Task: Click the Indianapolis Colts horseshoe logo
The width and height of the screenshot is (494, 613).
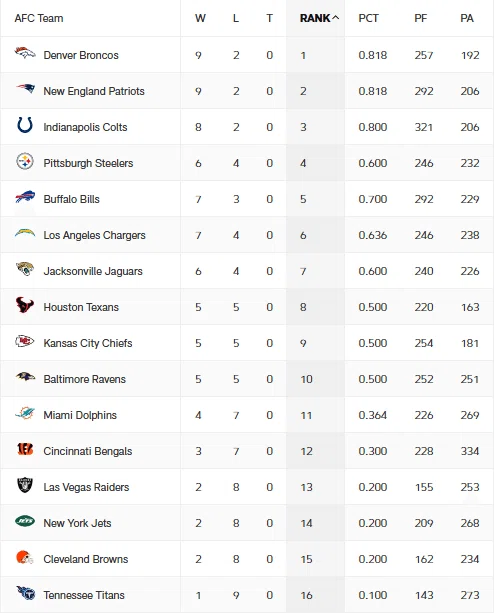Action: [25, 125]
